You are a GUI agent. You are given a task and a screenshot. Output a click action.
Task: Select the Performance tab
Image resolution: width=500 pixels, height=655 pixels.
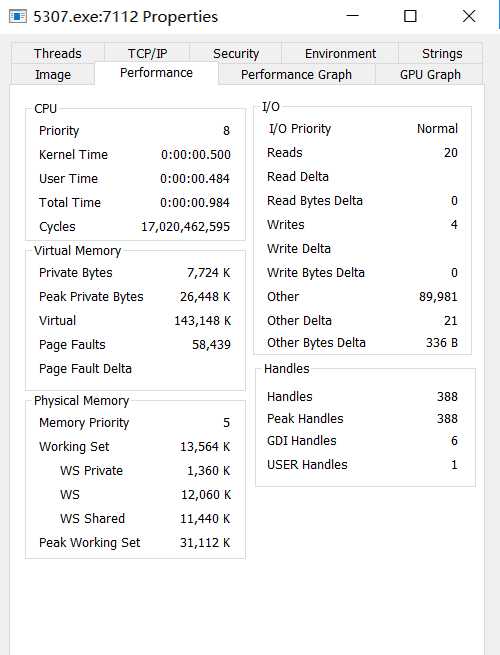pyautogui.click(x=156, y=73)
